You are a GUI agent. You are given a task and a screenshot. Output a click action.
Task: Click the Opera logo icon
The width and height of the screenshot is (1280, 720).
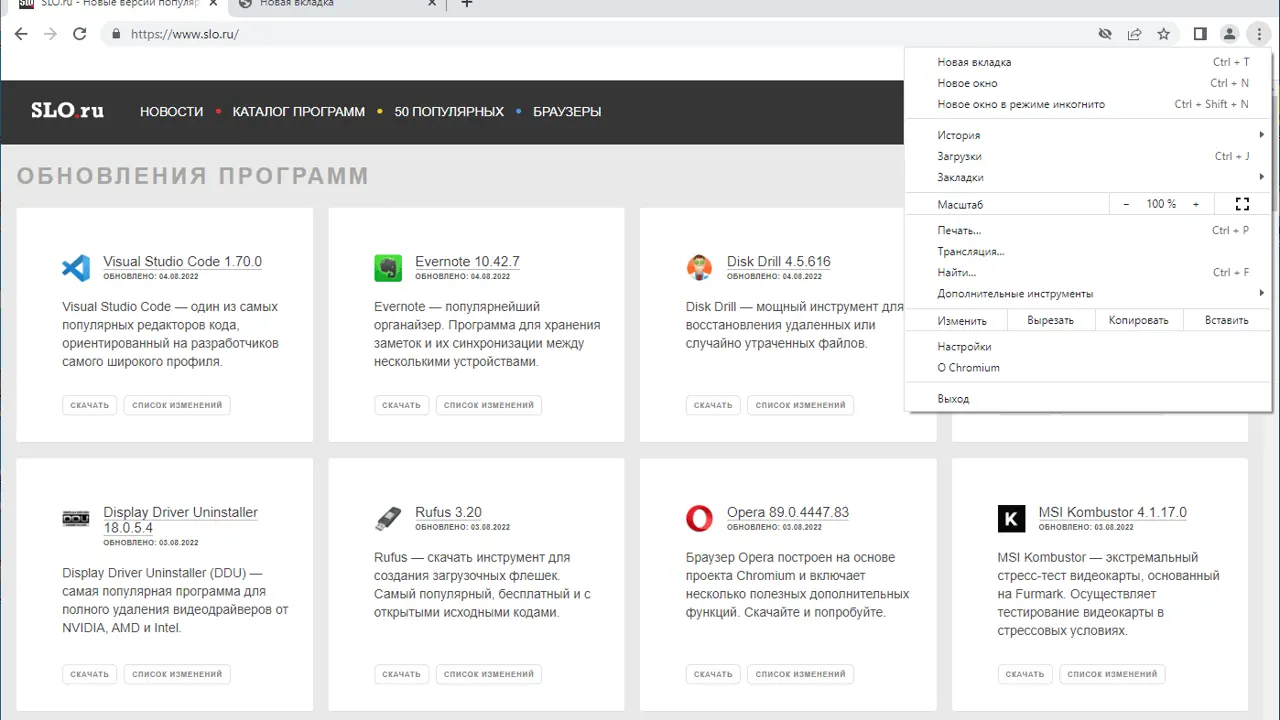click(699, 518)
